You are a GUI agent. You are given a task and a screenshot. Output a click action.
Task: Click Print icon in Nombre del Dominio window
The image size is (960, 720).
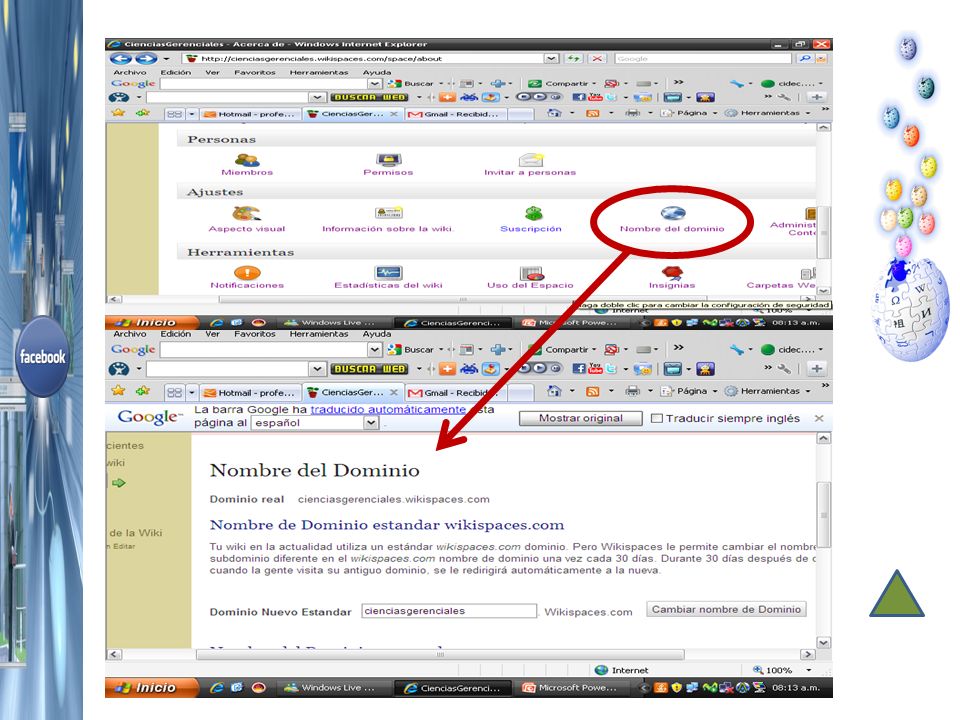click(x=632, y=391)
